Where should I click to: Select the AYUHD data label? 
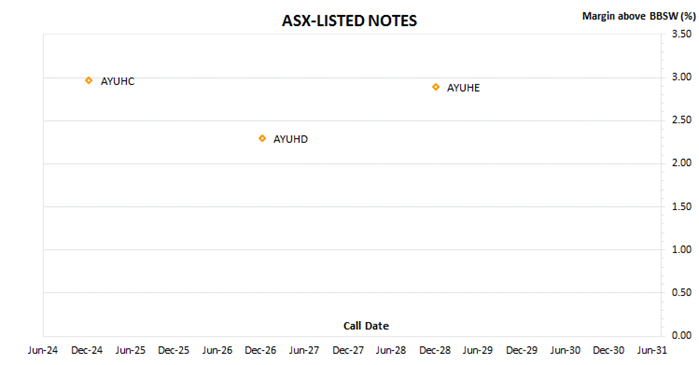point(290,139)
